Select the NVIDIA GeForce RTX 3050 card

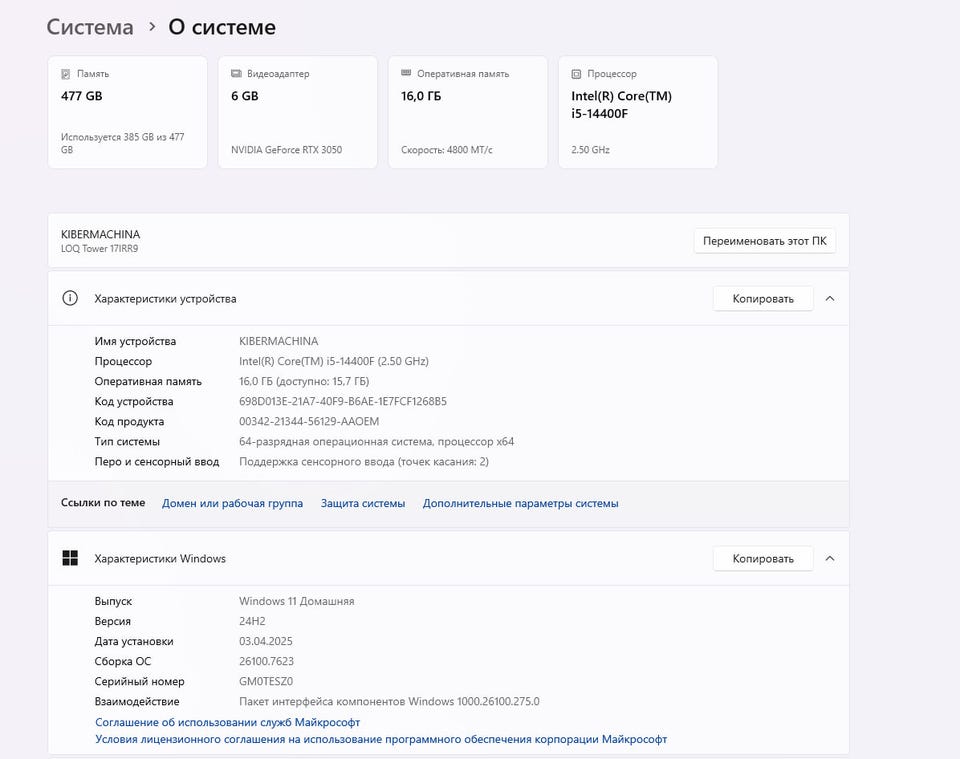[297, 112]
